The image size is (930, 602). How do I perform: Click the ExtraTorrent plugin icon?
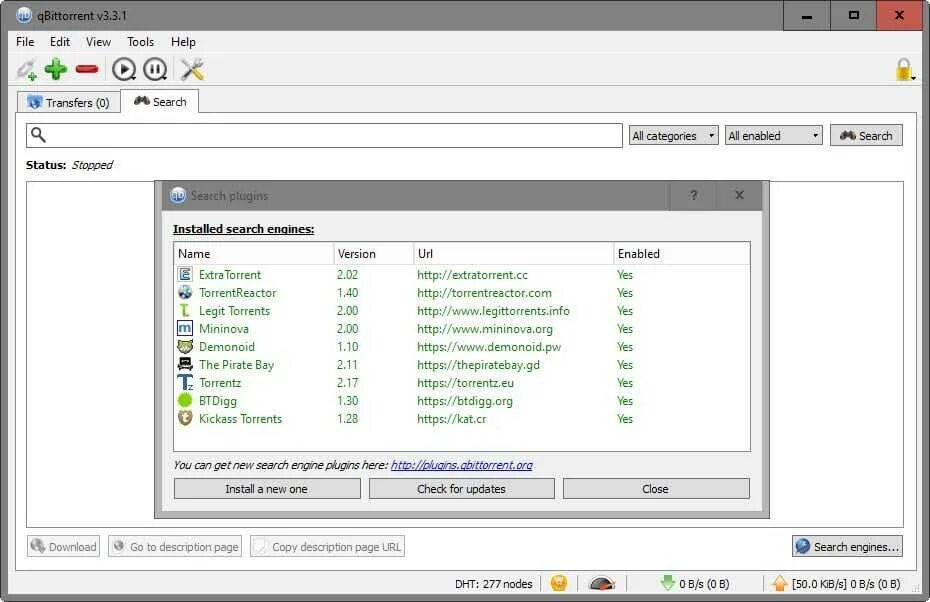(x=185, y=275)
